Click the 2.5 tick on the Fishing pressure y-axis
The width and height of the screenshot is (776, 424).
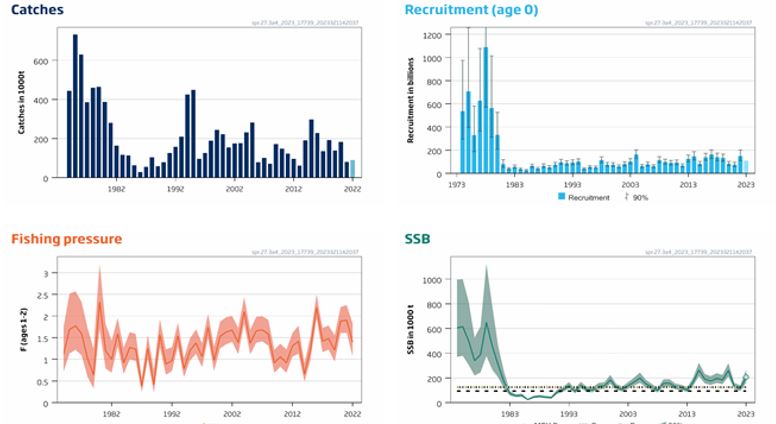(x=43, y=295)
